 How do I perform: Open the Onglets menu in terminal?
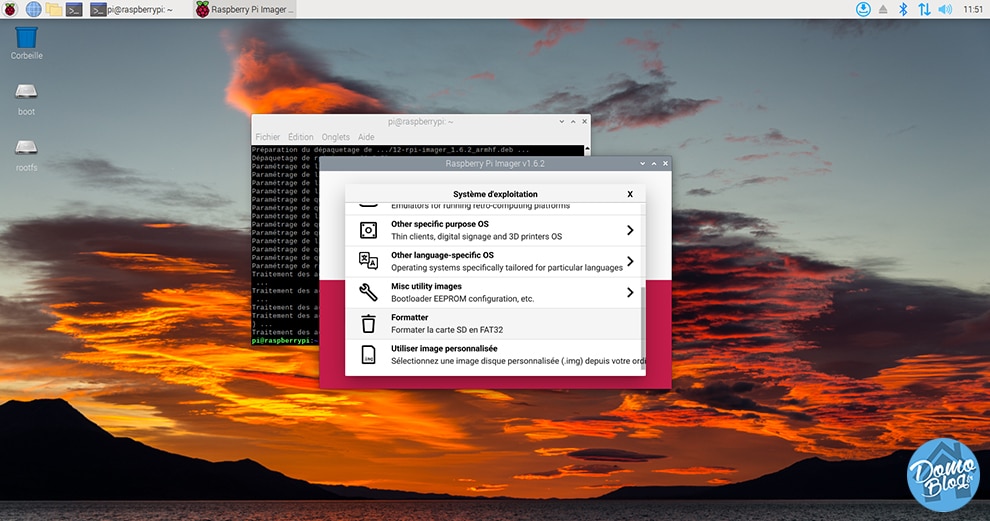(335, 137)
